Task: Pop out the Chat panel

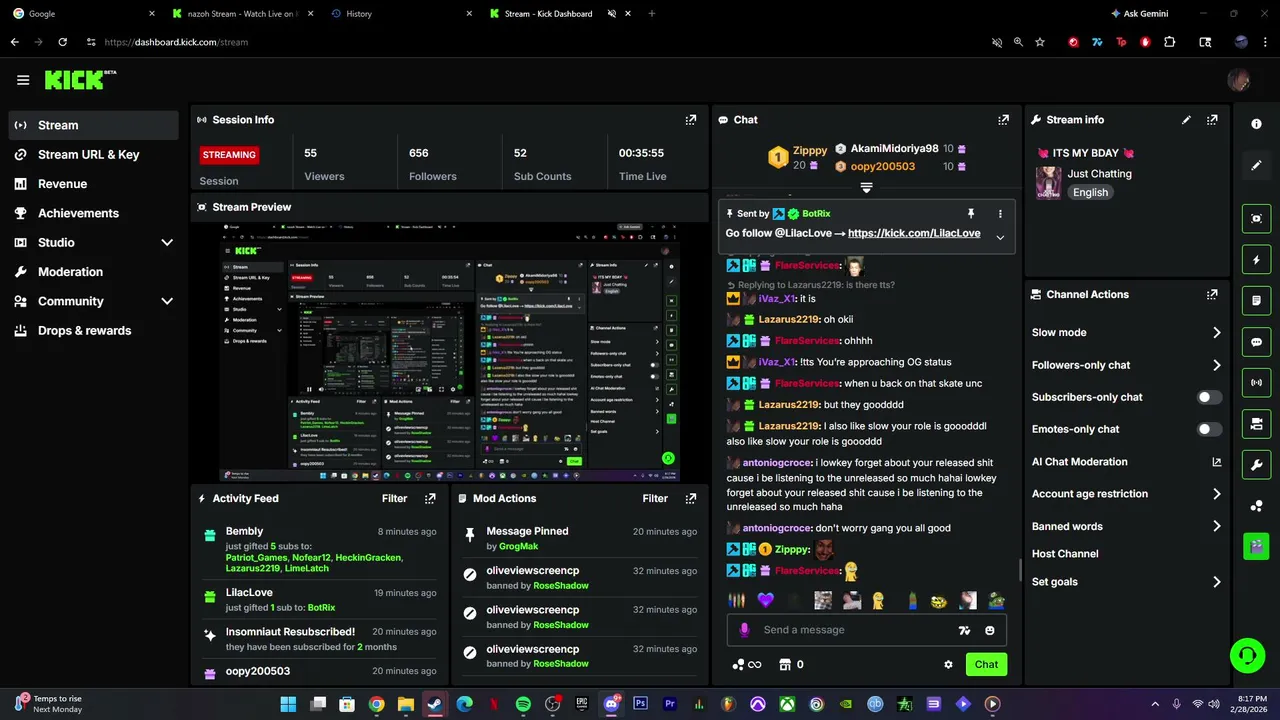Action: [1004, 120]
